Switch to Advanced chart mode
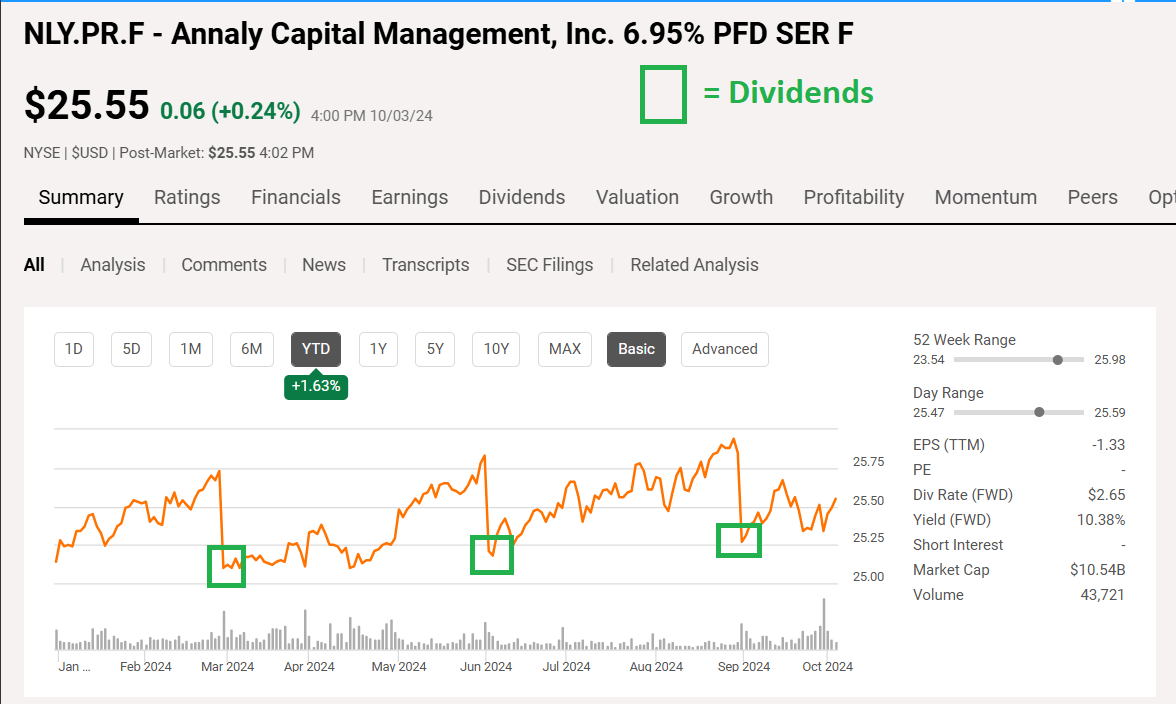 pos(724,349)
